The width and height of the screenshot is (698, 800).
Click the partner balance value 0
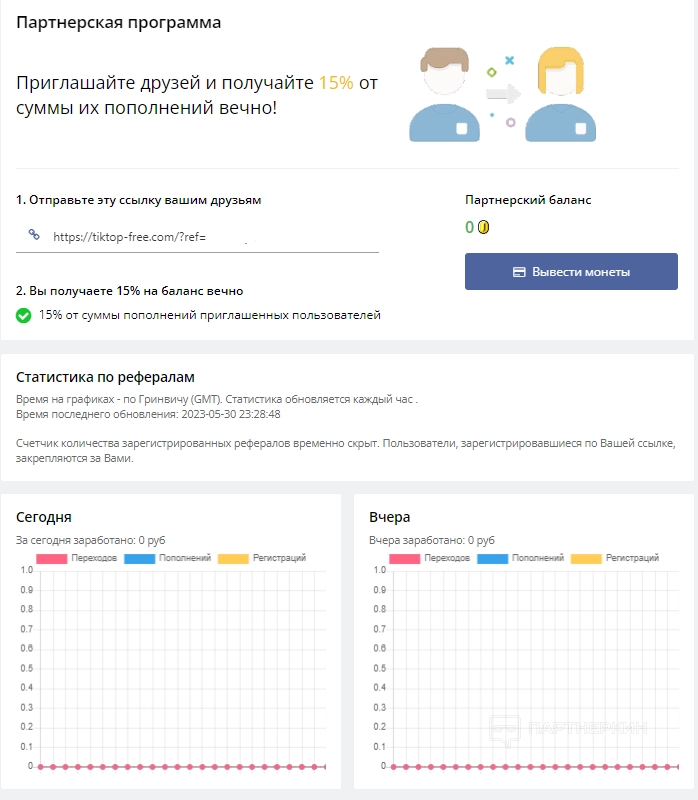pos(469,227)
